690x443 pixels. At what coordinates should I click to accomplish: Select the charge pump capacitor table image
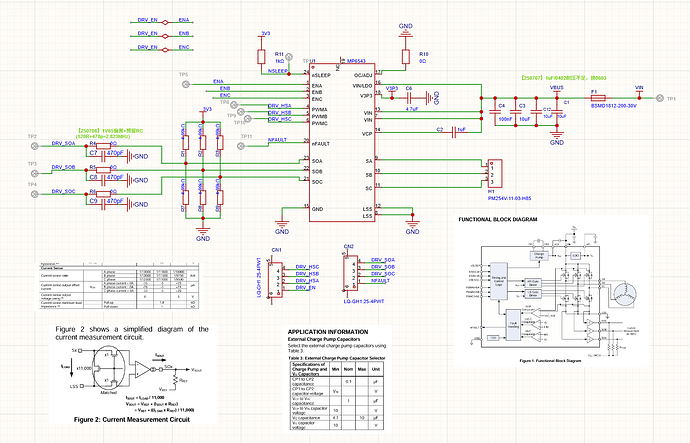coord(337,379)
